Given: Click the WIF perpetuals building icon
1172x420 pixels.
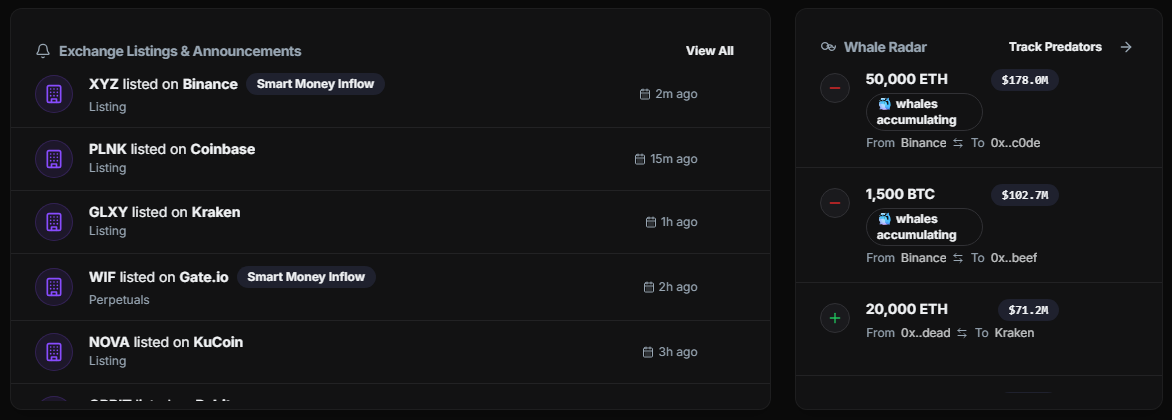Looking at the screenshot, I should 54,287.
